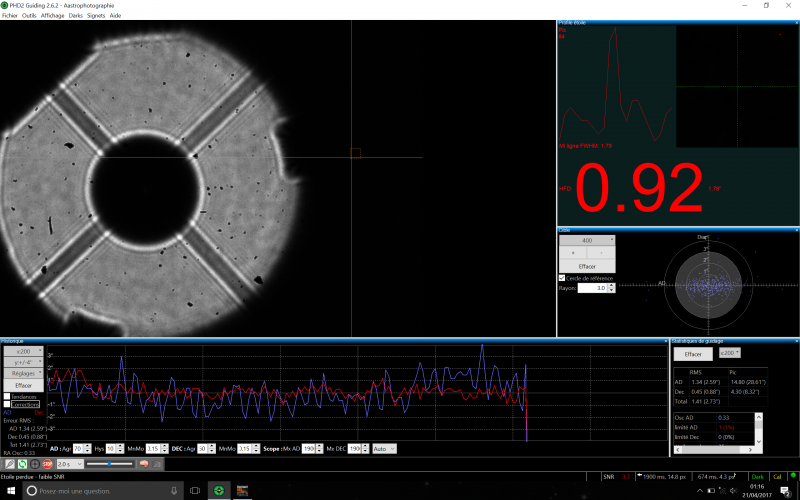The image size is (800, 500).
Task: Click Effacer button in Cible panel
Action: [x=587, y=266]
